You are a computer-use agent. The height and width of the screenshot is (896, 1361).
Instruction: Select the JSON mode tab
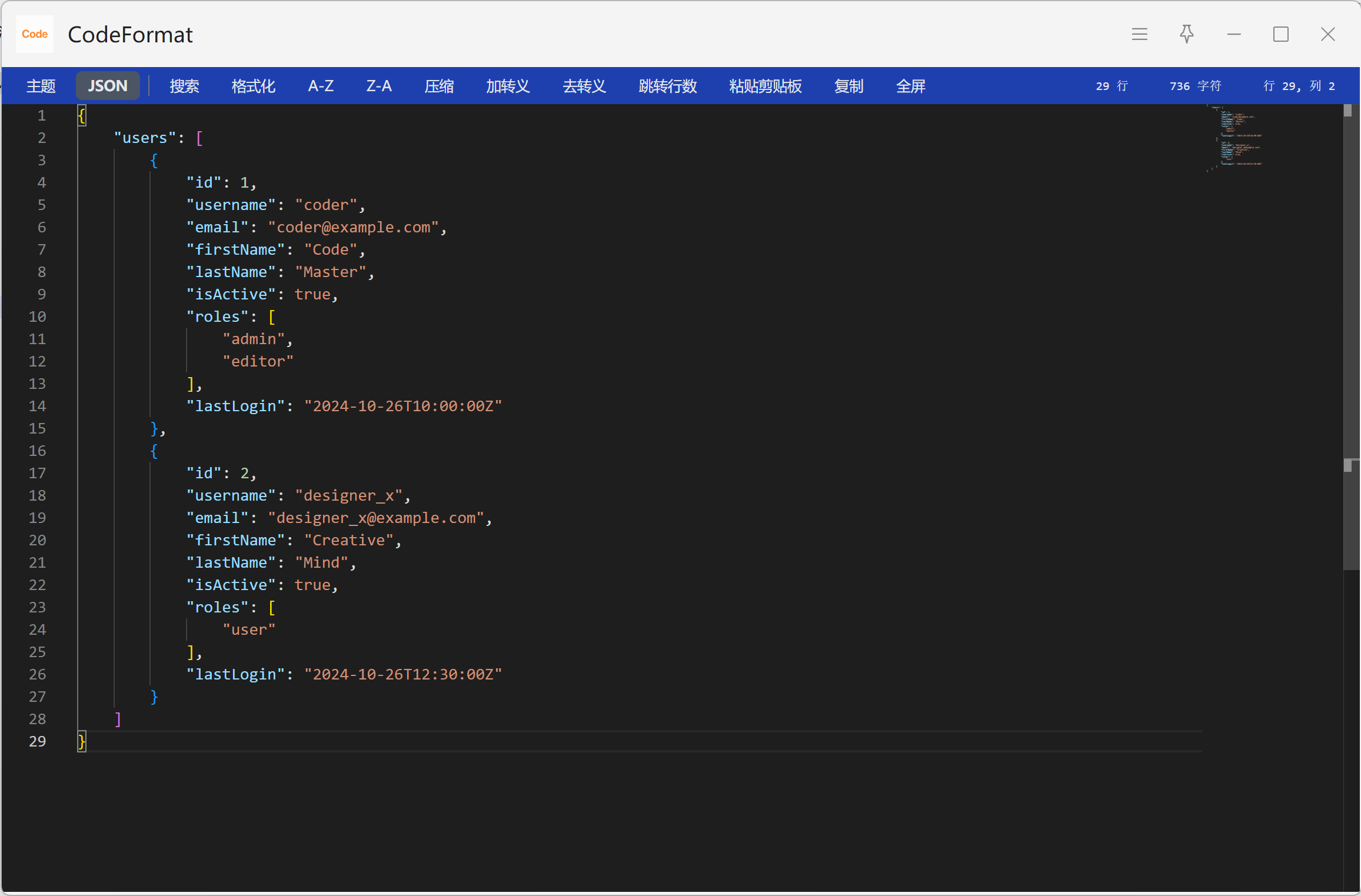coord(108,86)
